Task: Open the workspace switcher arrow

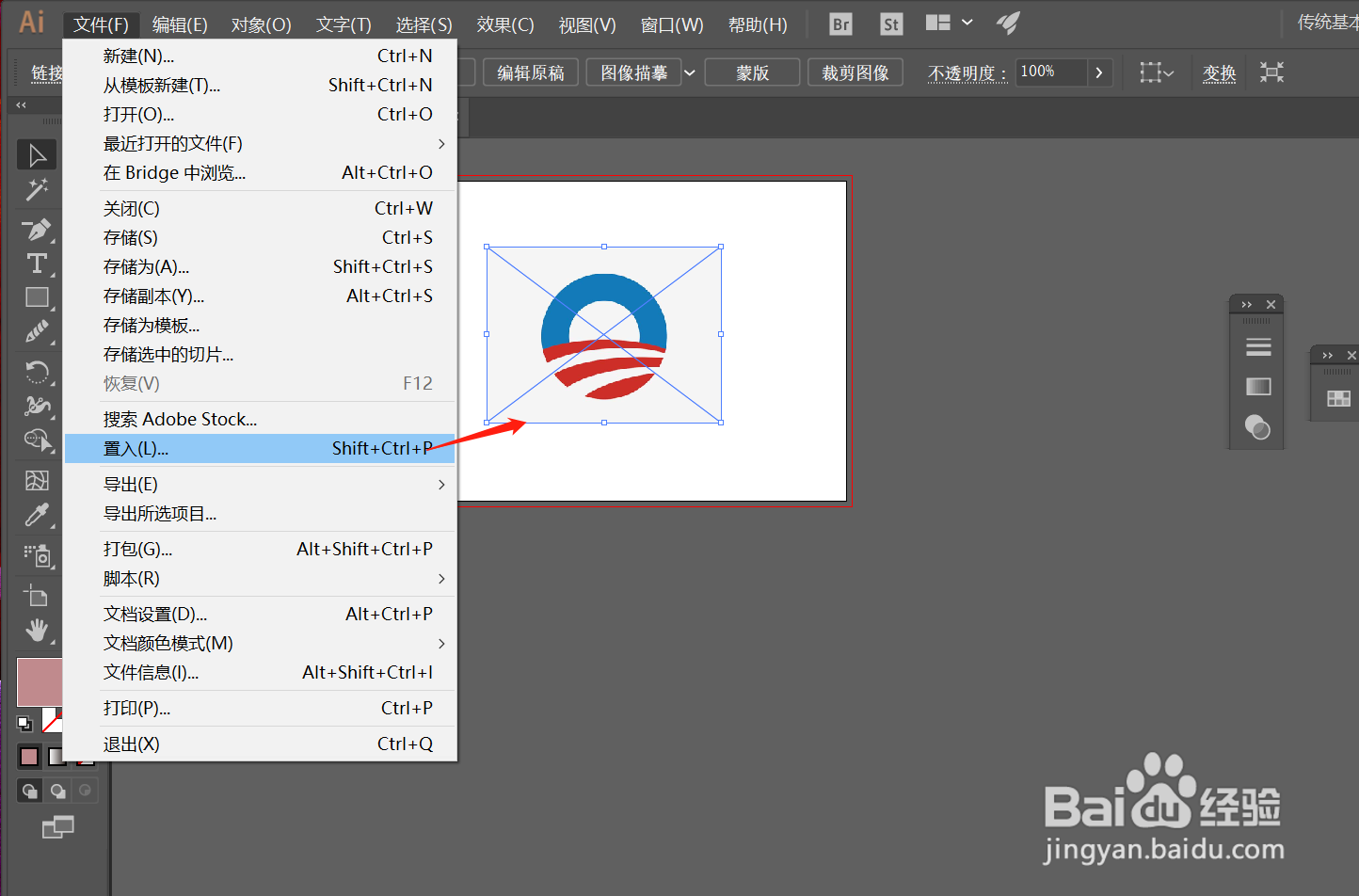Action: 967,23
